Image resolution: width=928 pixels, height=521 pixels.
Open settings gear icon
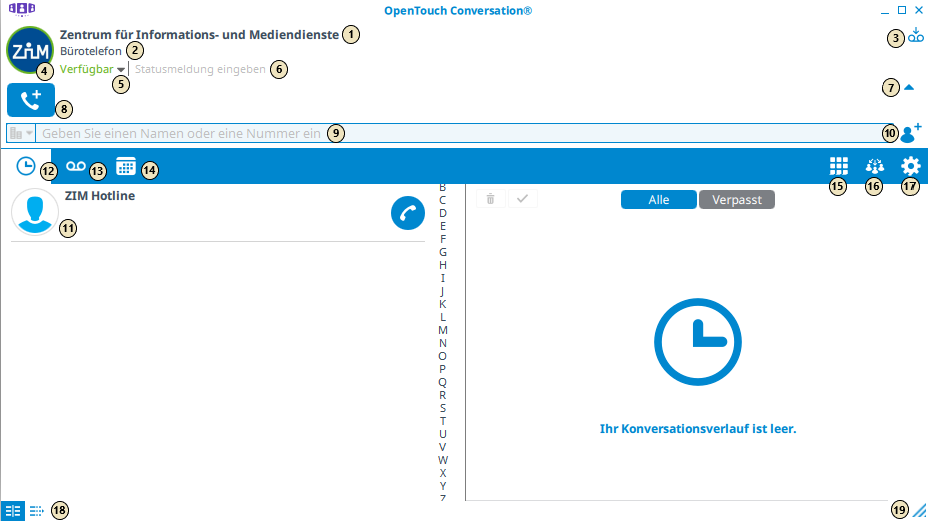click(x=910, y=167)
